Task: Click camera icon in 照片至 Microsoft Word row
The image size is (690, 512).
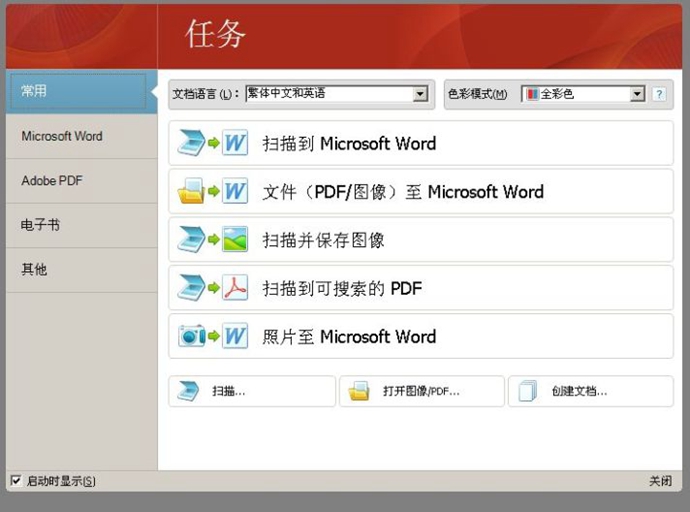Action: pos(192,336)
